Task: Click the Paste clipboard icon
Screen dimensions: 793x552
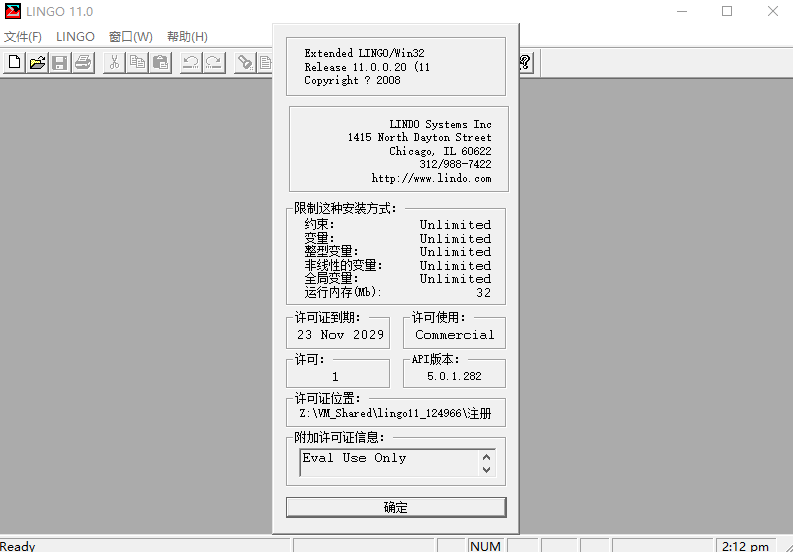Action: (x=160, y=63)
